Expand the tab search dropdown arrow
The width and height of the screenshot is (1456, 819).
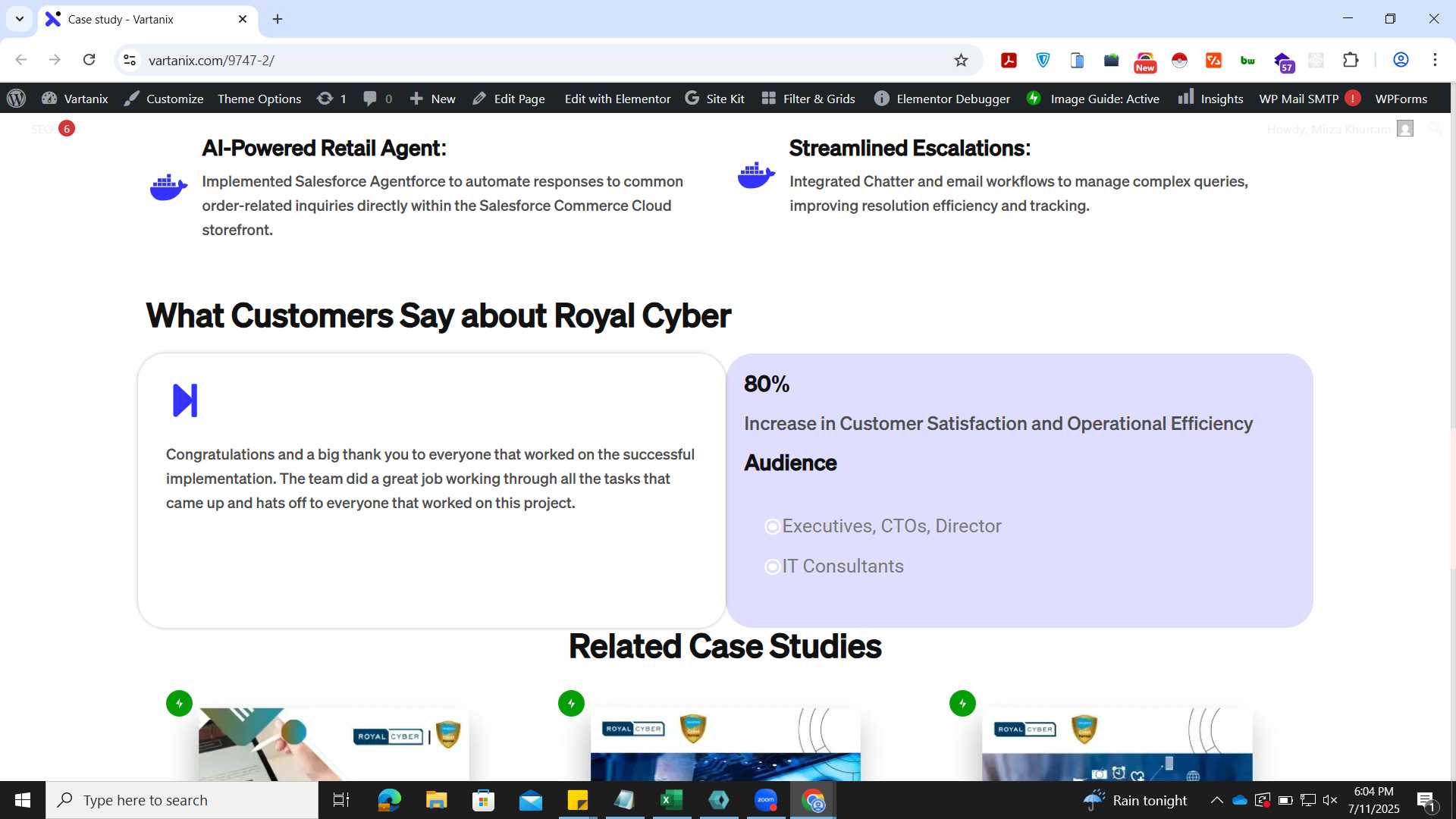tap(20, 19)
